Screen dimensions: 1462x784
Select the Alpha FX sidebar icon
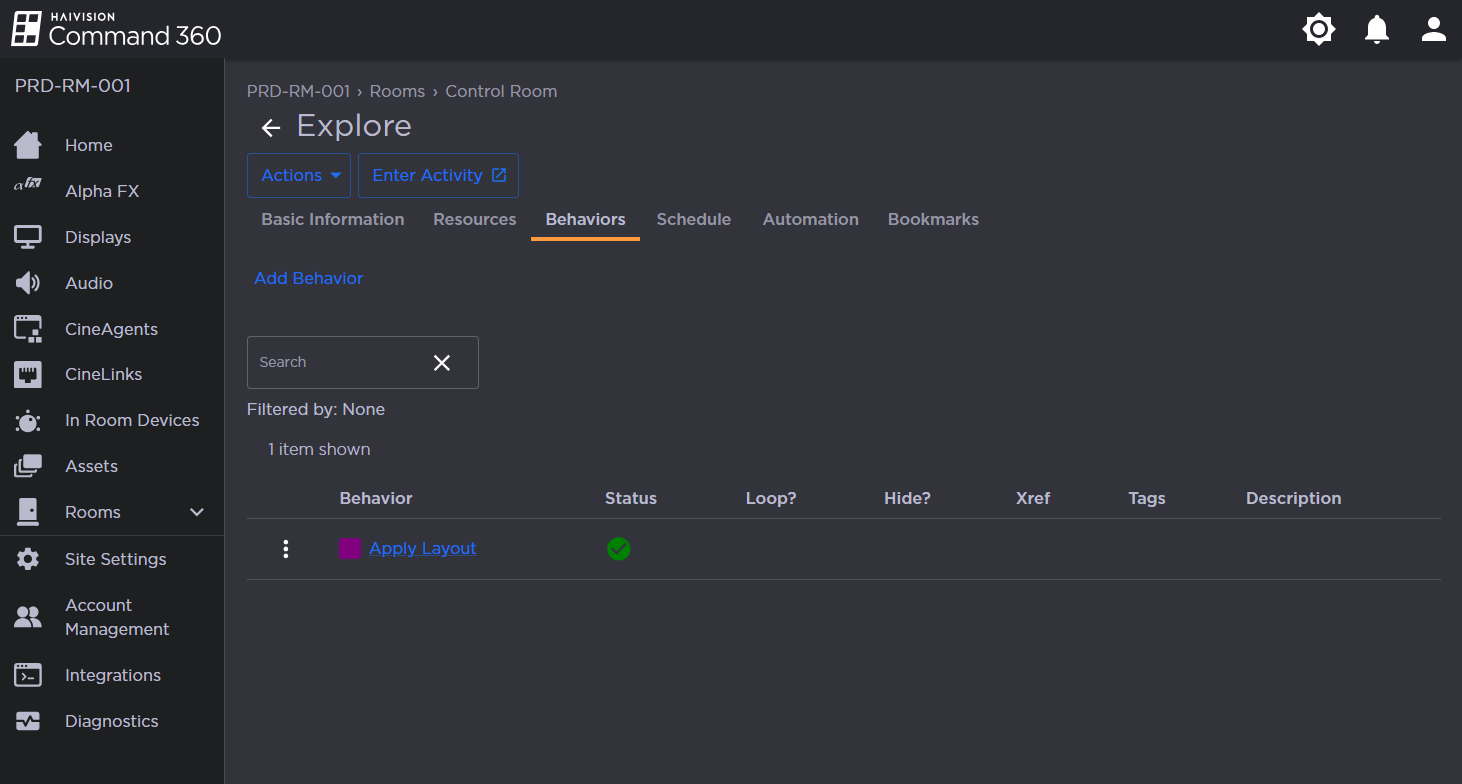pos(28,191)
